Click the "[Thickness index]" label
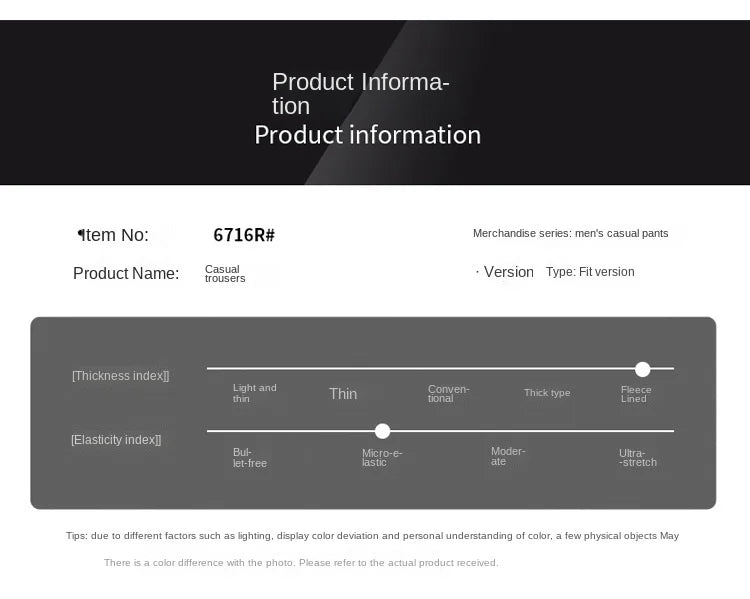 point(120,376)
